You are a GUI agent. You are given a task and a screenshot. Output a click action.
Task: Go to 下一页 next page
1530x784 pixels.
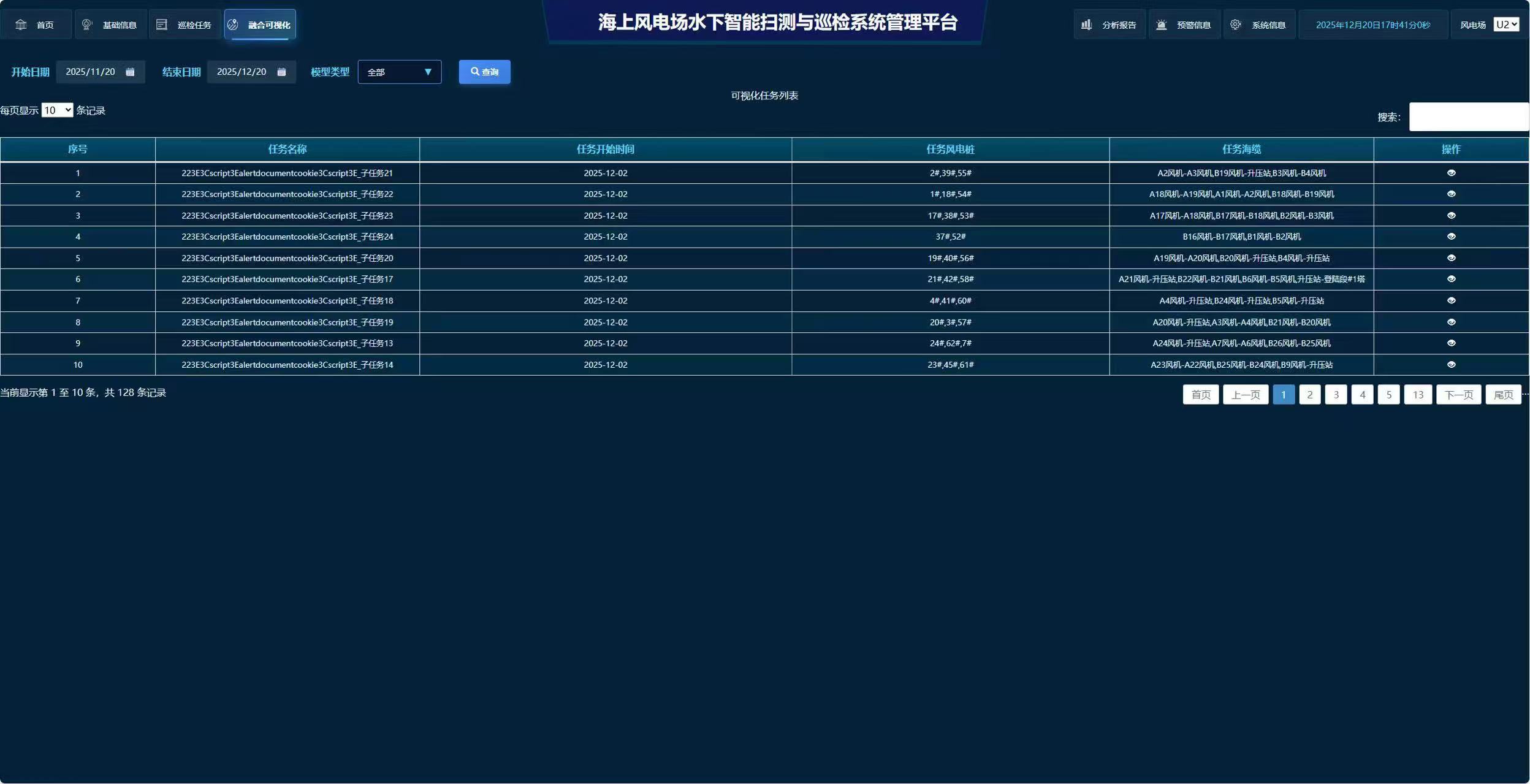(1458, 395)
